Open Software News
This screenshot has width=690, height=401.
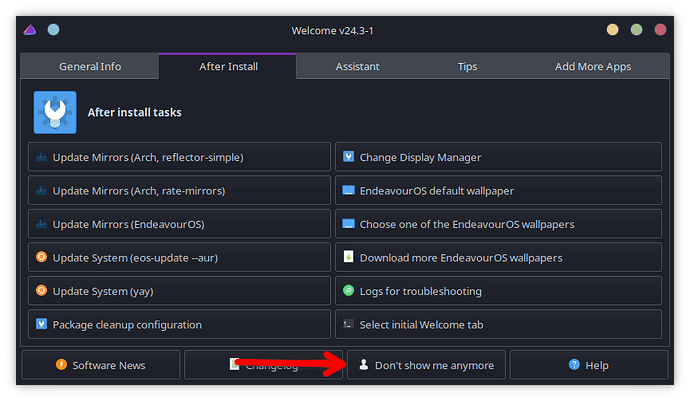(101, 365)
